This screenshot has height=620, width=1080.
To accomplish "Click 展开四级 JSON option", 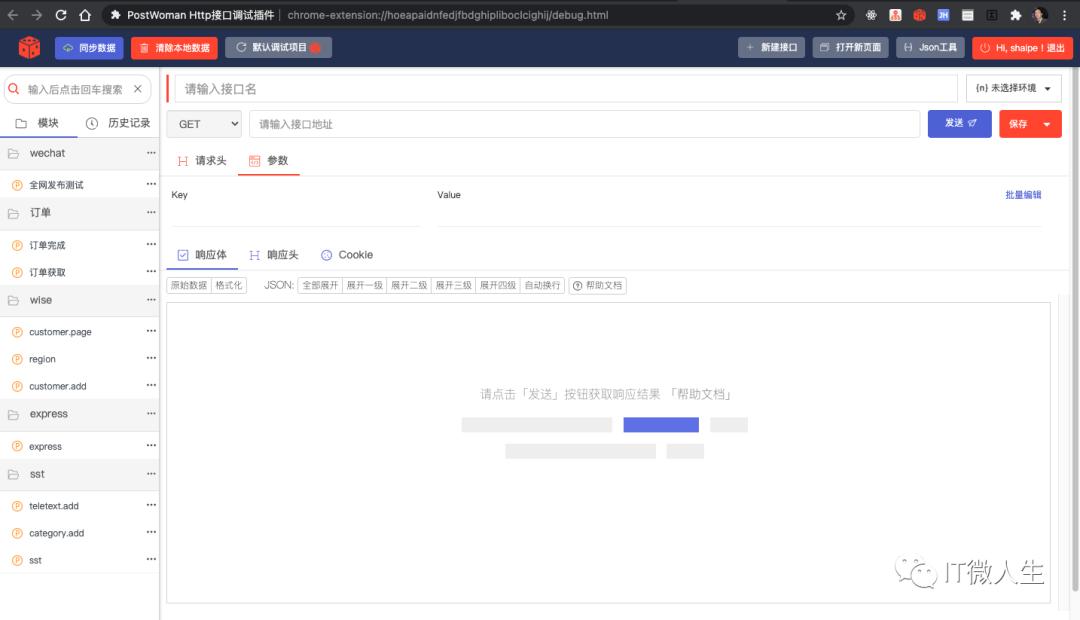I will tap(498, 285).
